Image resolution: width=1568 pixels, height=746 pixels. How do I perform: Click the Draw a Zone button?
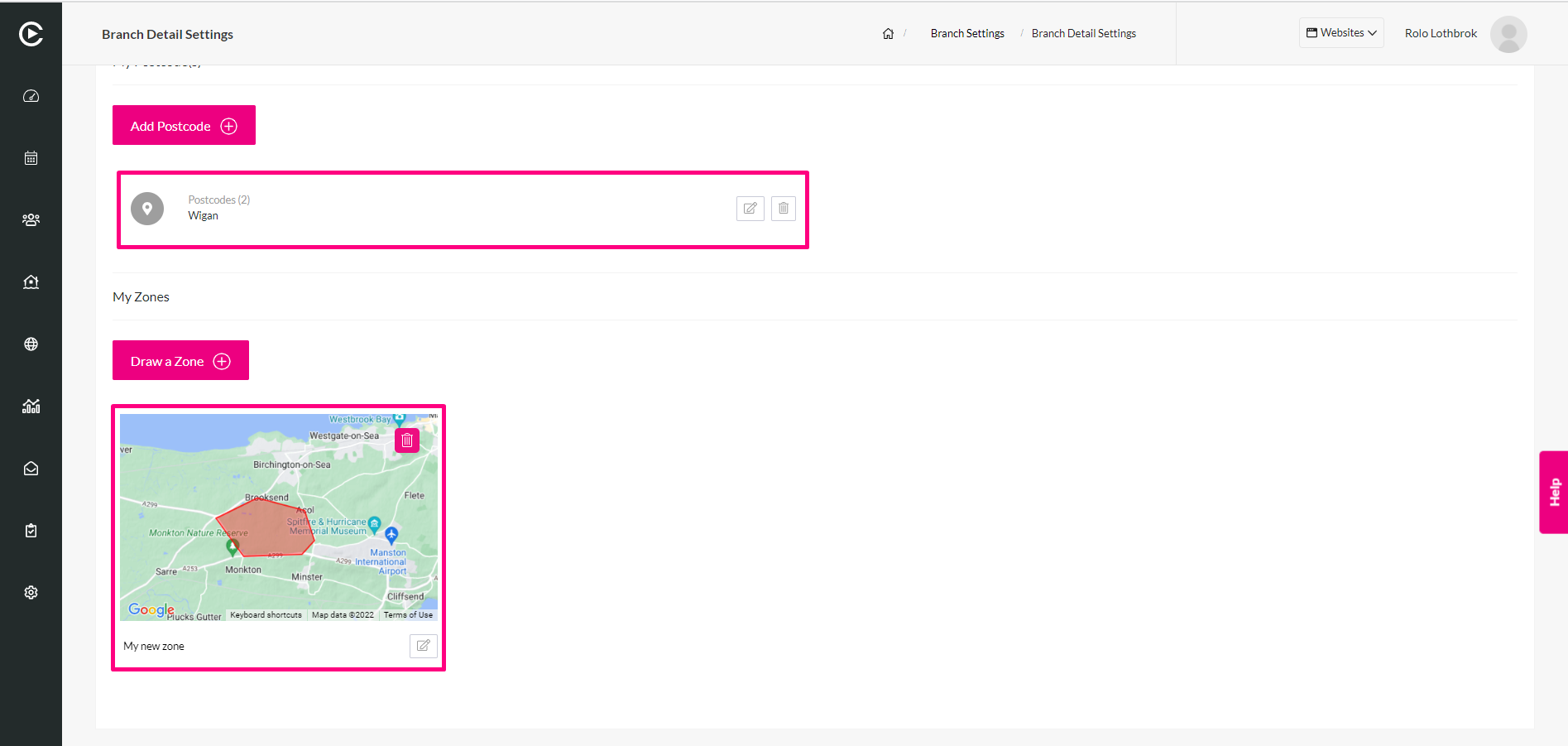180,360
